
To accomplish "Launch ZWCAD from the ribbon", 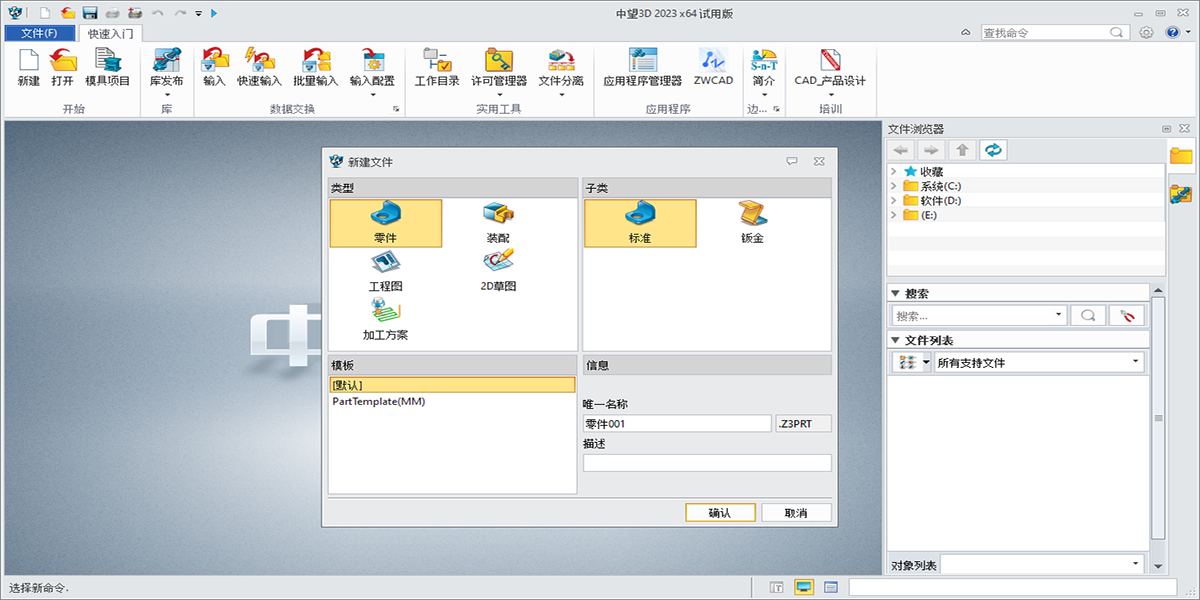I will pos(712,70).
